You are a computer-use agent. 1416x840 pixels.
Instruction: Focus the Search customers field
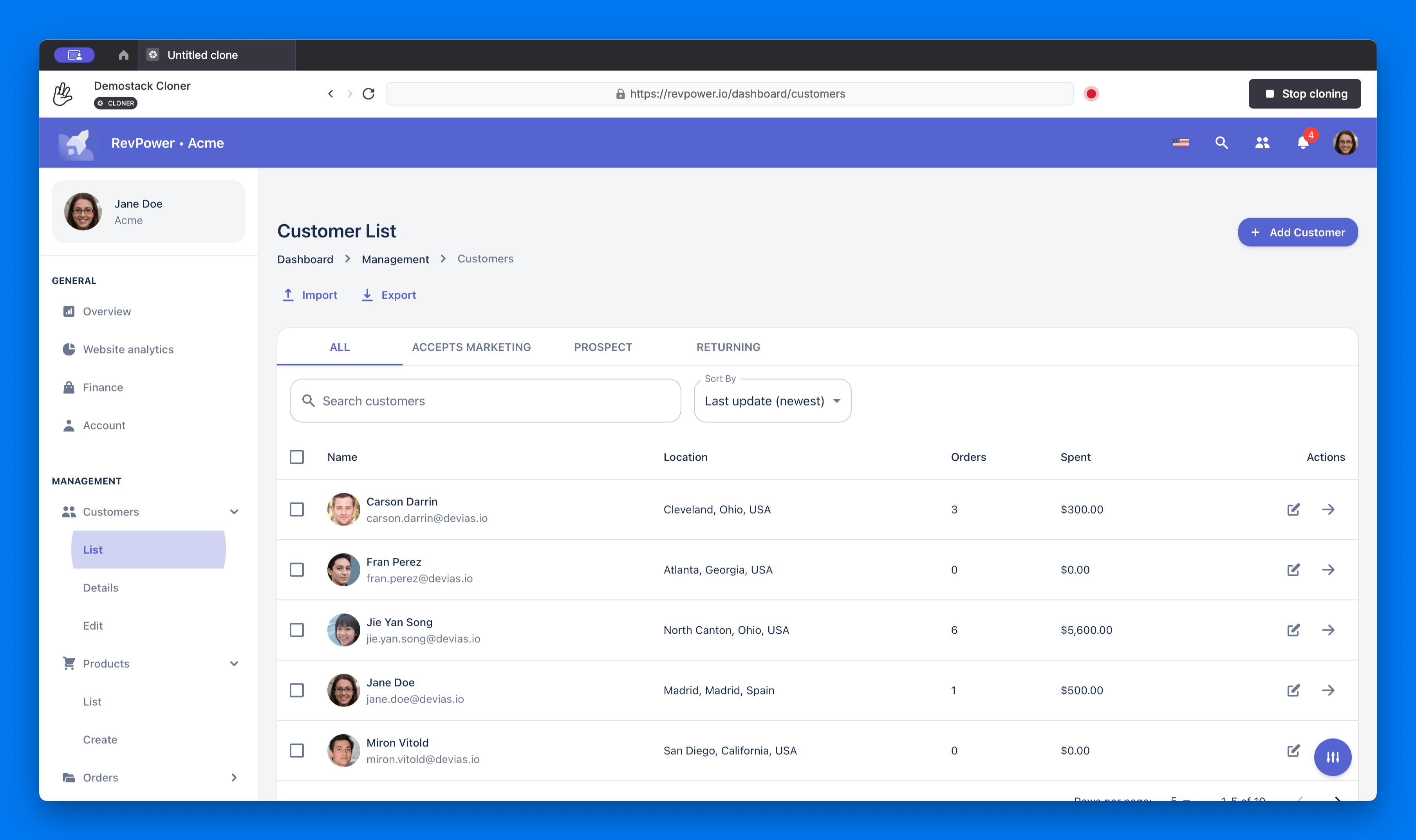point(485,401)
